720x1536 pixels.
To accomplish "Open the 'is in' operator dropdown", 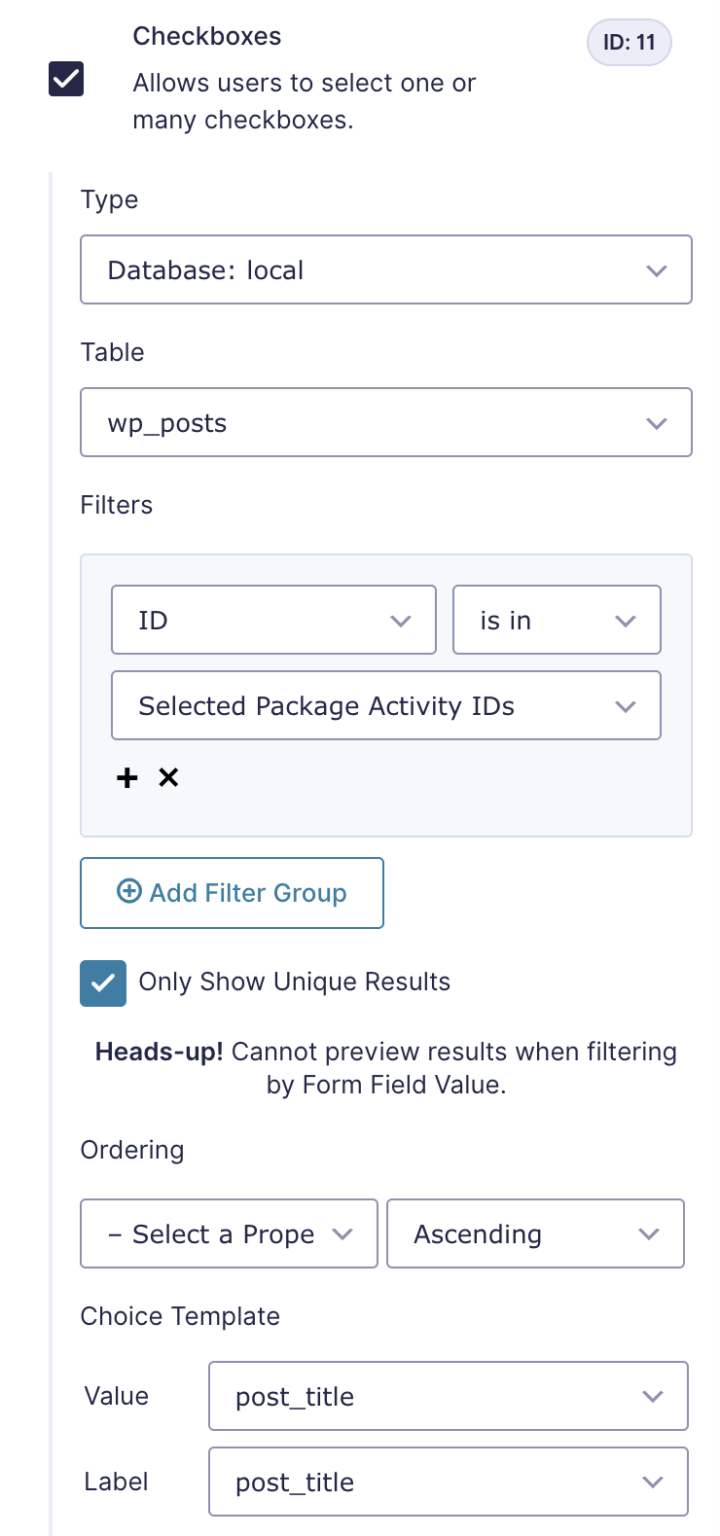I will [557, 619].
